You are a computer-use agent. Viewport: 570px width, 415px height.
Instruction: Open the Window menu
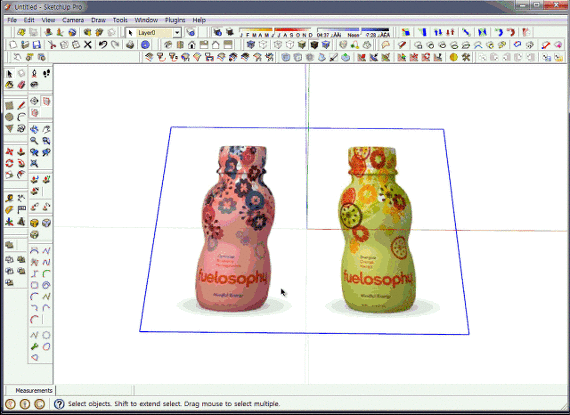coord(146,20)
